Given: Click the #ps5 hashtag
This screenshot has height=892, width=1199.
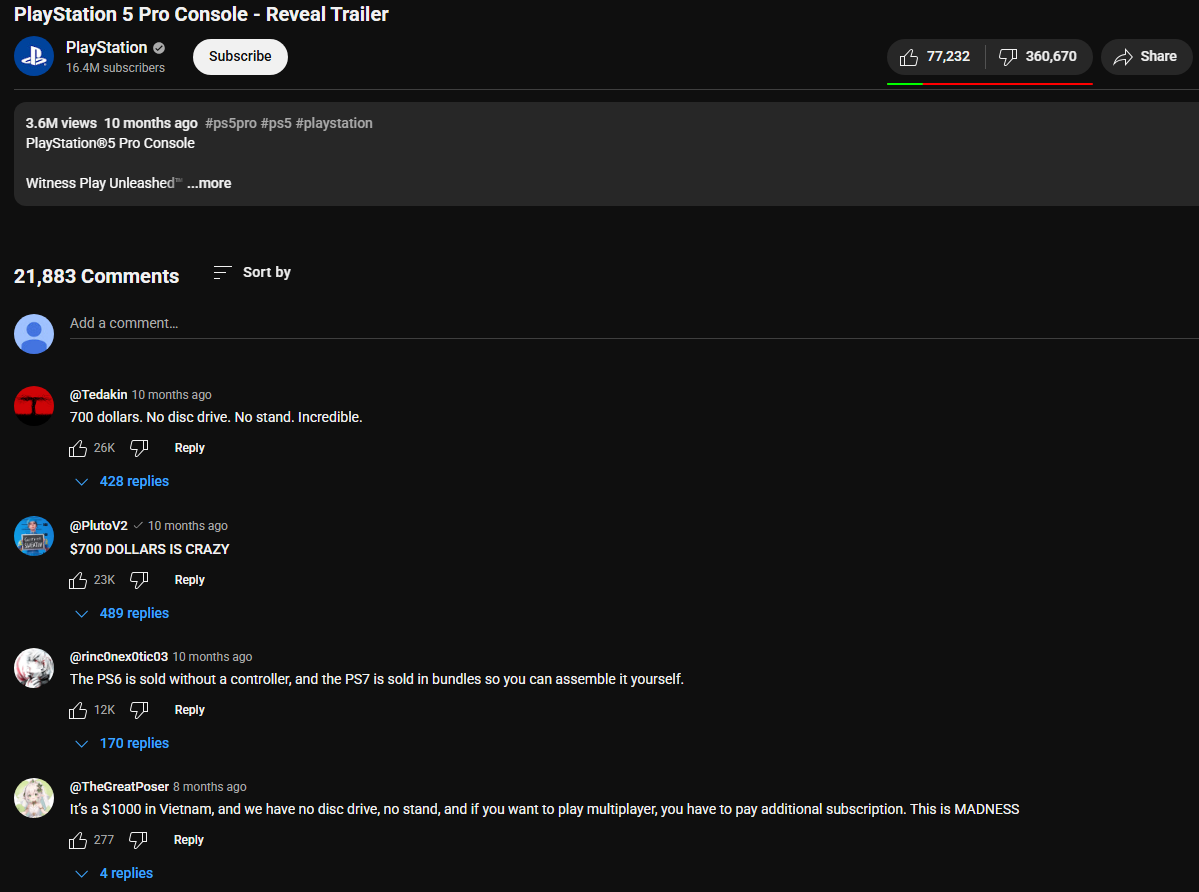Looking at the screenshot, I should pyautogui.click(x=276, y=123).
